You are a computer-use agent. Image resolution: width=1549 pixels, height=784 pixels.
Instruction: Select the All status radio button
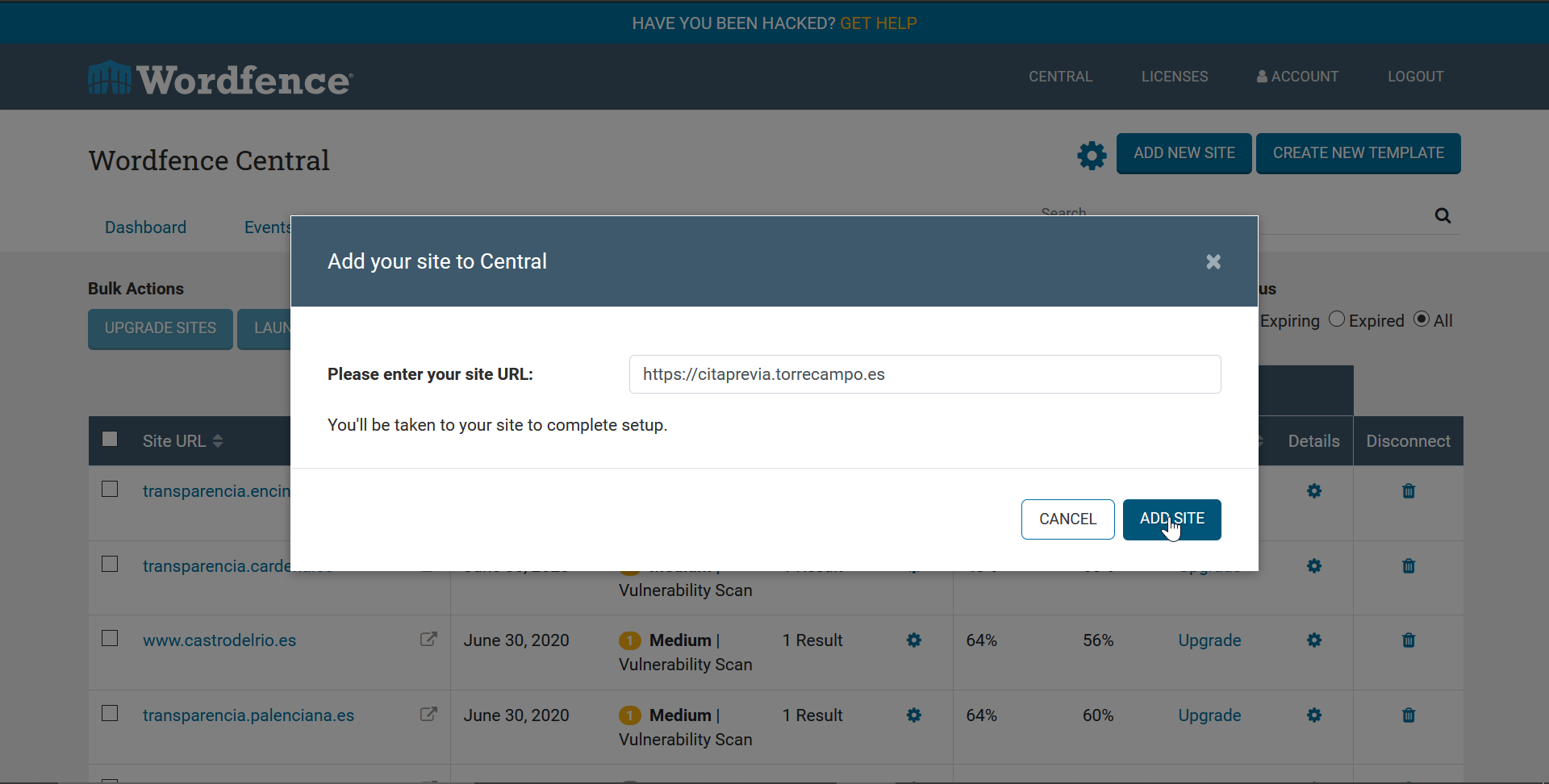click(x=1422, y=319)
